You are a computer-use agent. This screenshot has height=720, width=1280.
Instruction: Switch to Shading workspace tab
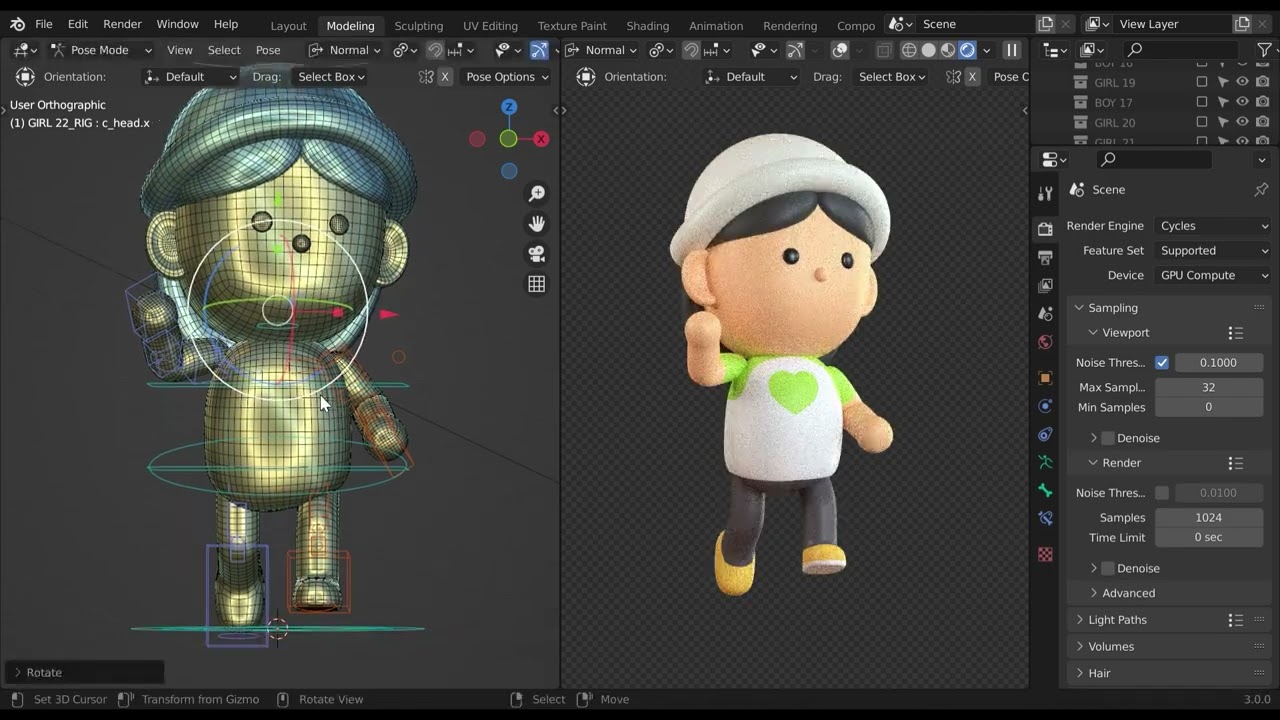647,25
